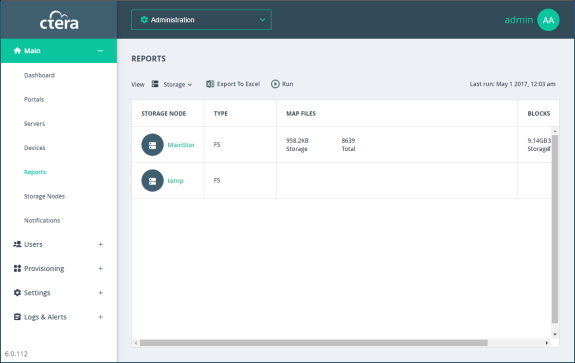575x363 pixels.
Task: Open Notifications page
Action: [x=42, y=220]
